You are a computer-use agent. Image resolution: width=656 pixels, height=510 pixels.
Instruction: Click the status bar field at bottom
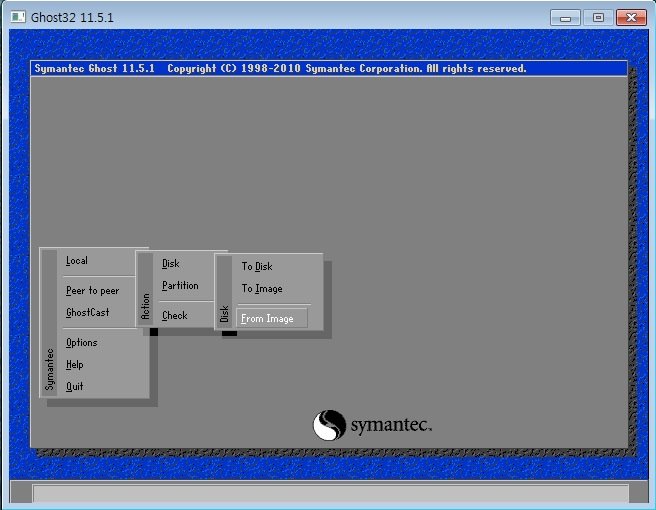[x=331, y=494]
